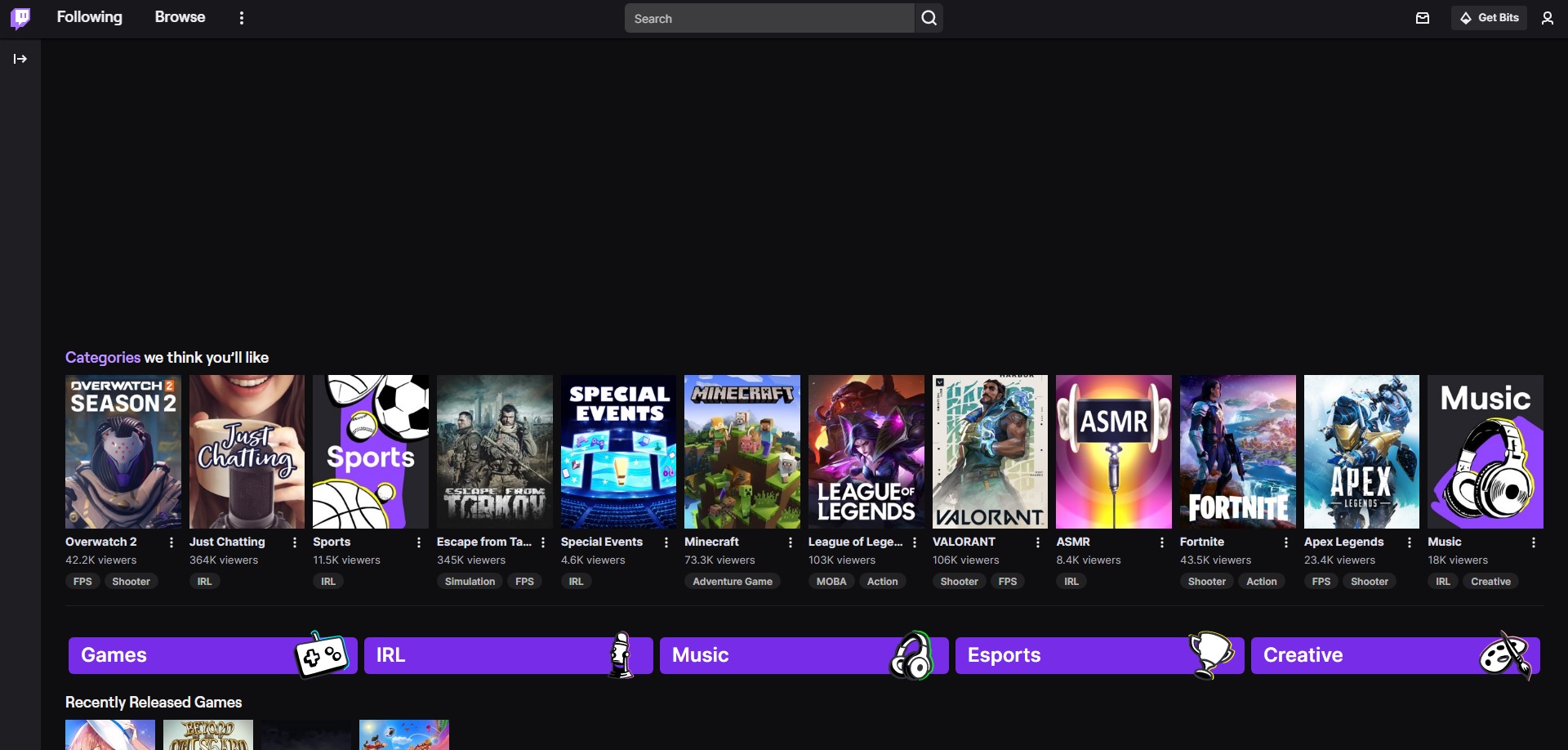Focus the Search input field
Viewport: 1568px width, 750px height.
pos(769,18)
